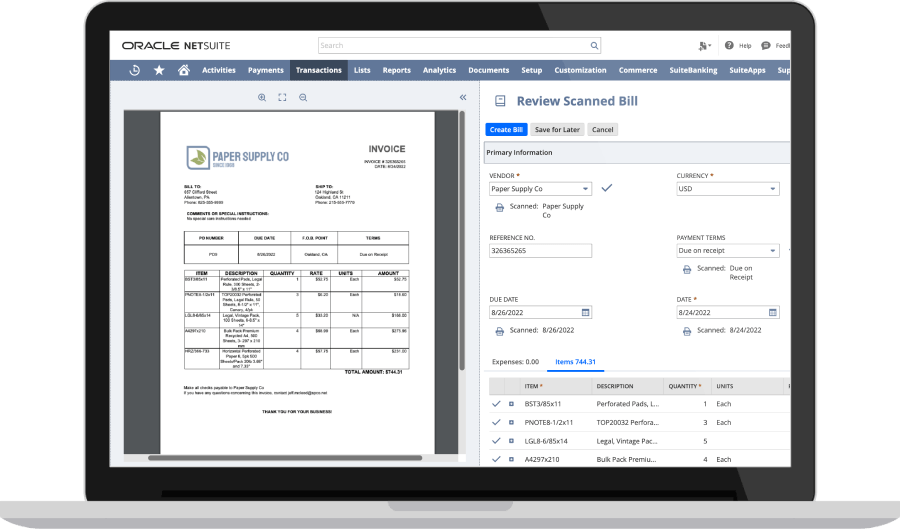Zoom in on the scanned invoice

[x=262, y=98]
